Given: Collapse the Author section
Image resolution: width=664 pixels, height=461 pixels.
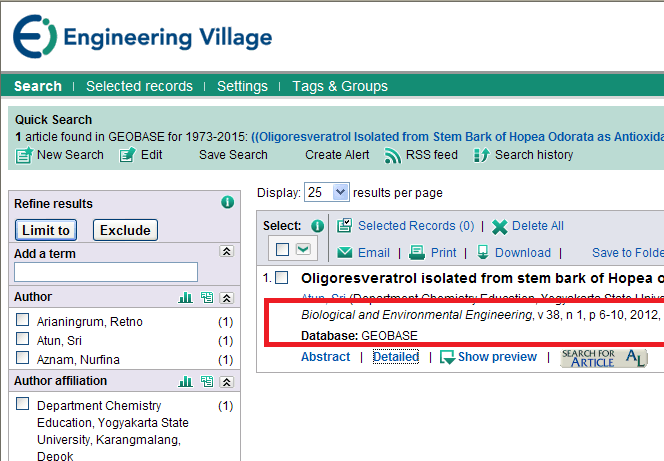Looking at the screenshot, I should [227, 298].
